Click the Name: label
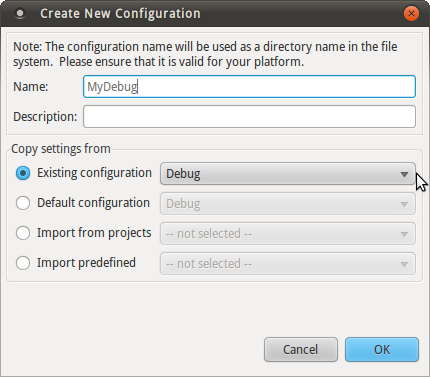This screenshot has width=430, height=377. (x=31, y=87)
